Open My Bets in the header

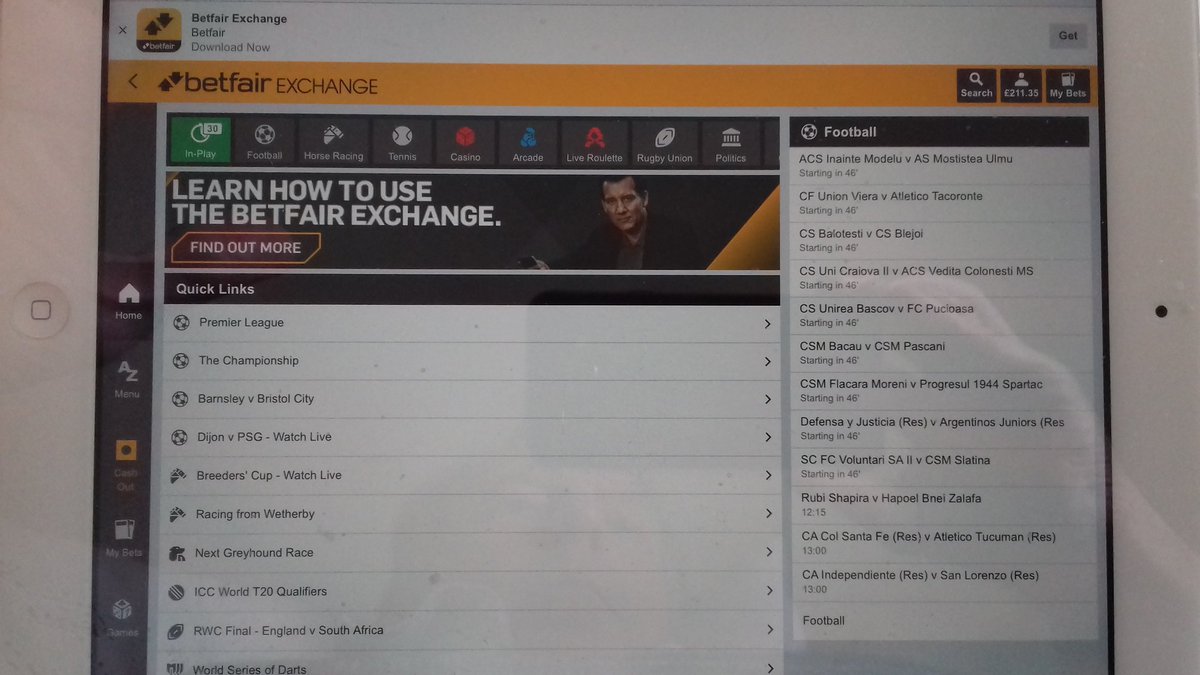coord(1067,85)
